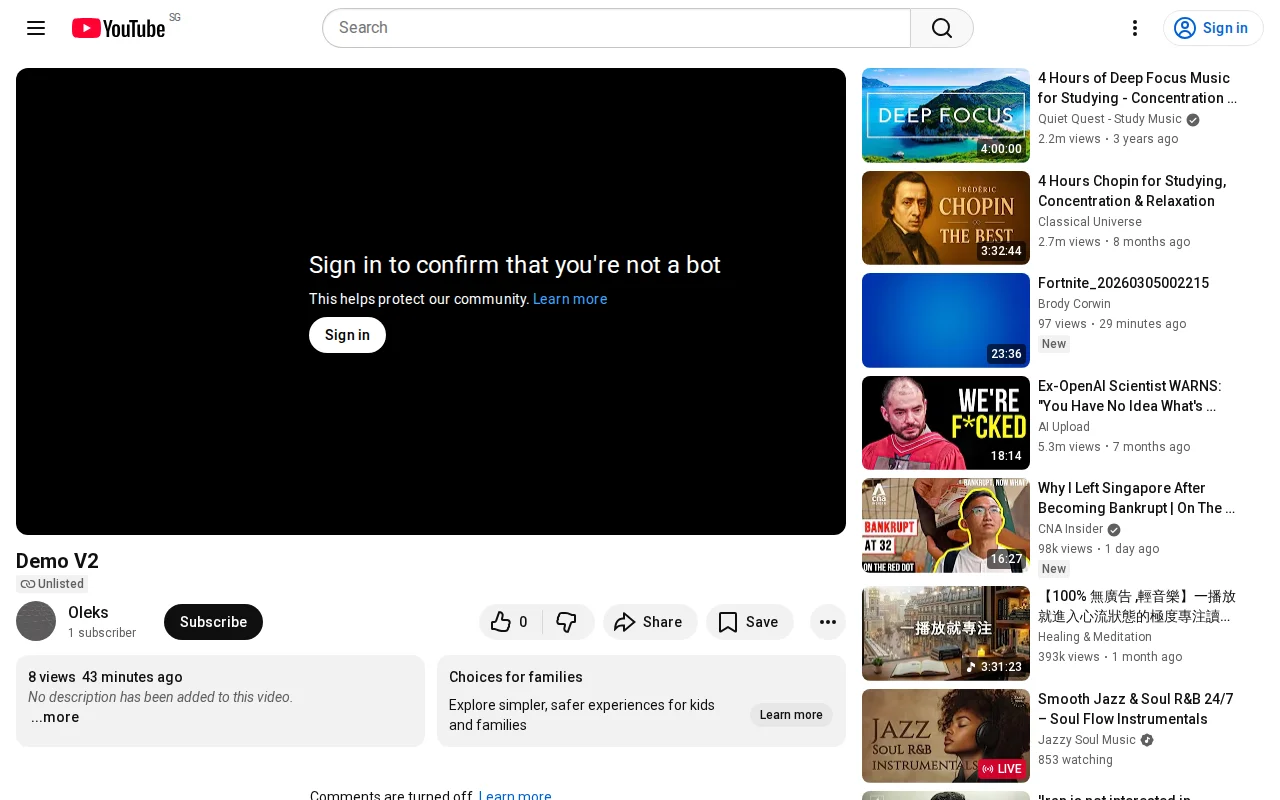Open the Oleks channel avatar
The width and height of the screenshot is (1280, 800).
pyautogui.click(x=36, y=621)
